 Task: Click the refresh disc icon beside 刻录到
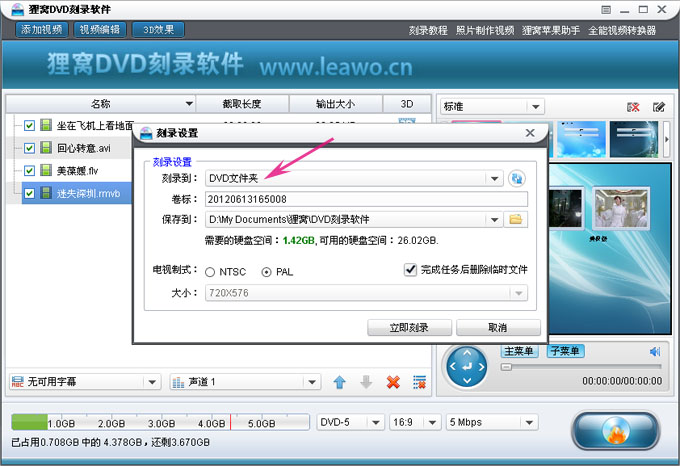[x=517, y=178]
